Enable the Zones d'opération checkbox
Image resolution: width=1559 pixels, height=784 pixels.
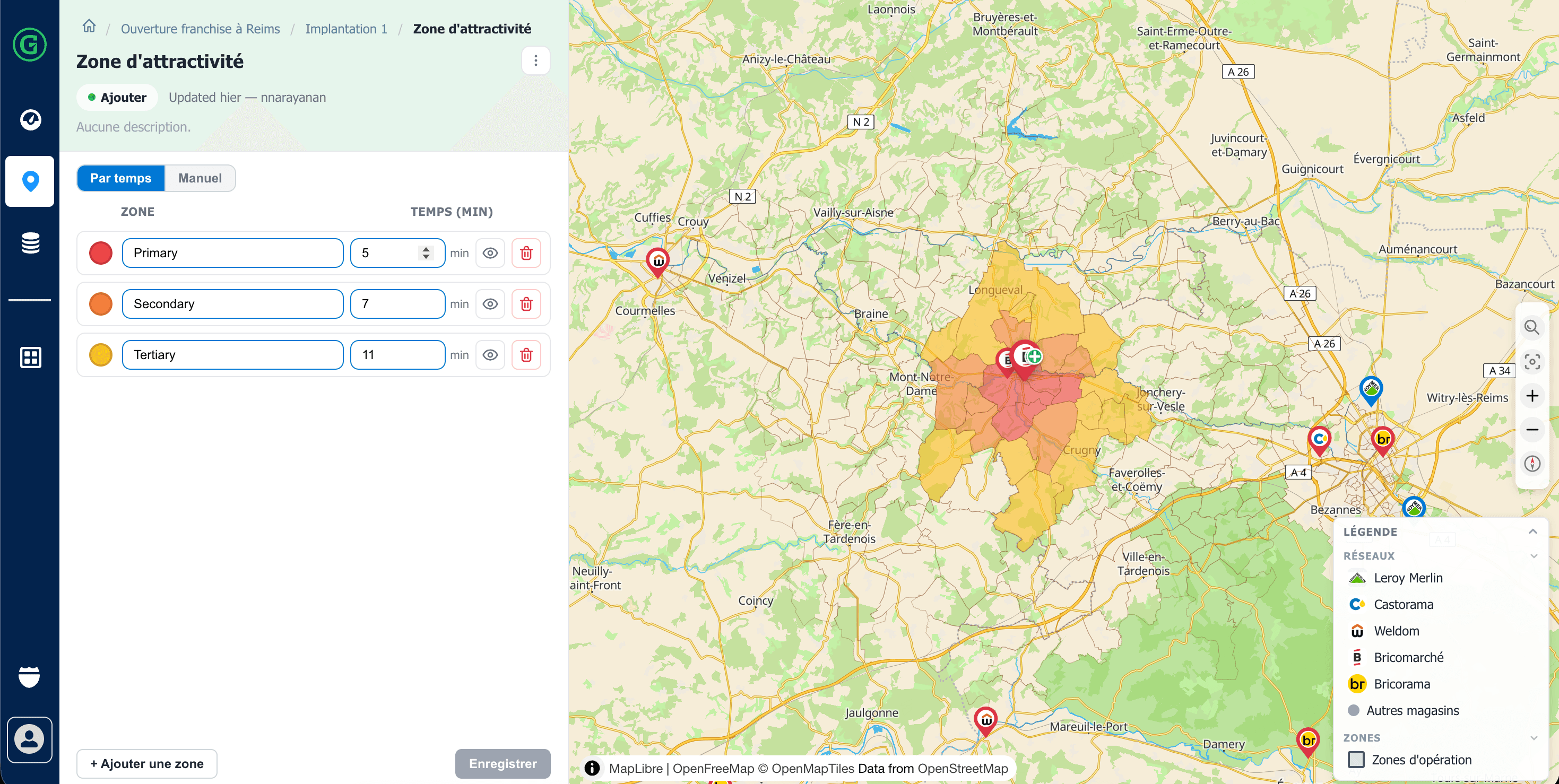[x=1356, y=759]
